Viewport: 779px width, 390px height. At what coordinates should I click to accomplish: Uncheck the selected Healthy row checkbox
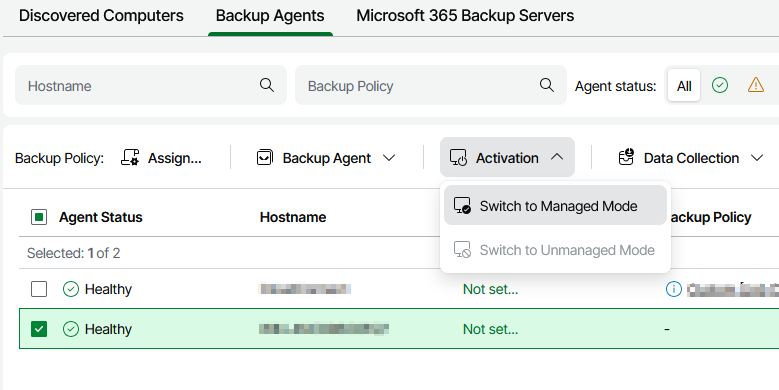click(39, 329)
